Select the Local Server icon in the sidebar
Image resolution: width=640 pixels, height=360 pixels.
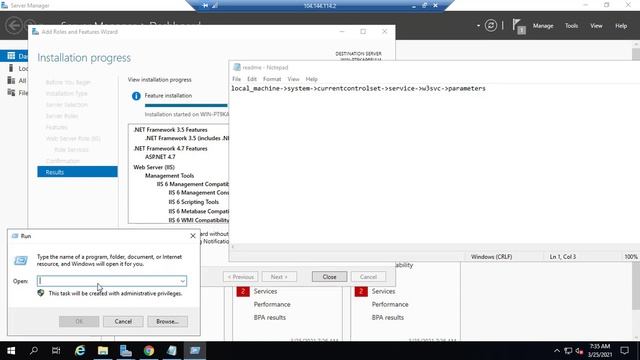click(11, 68)
